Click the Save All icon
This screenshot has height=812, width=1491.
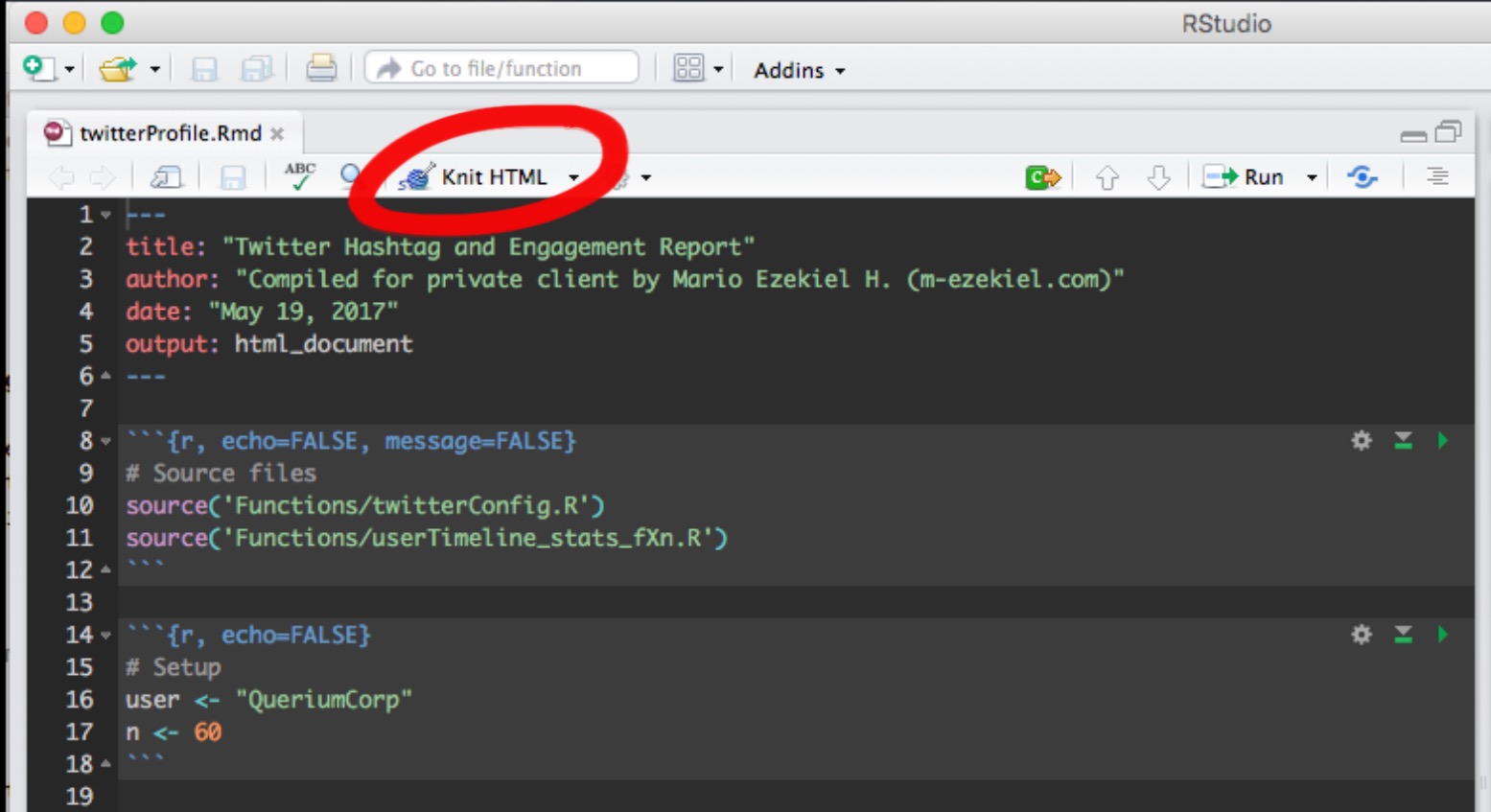pyautogui.click(x=257, y=69)
